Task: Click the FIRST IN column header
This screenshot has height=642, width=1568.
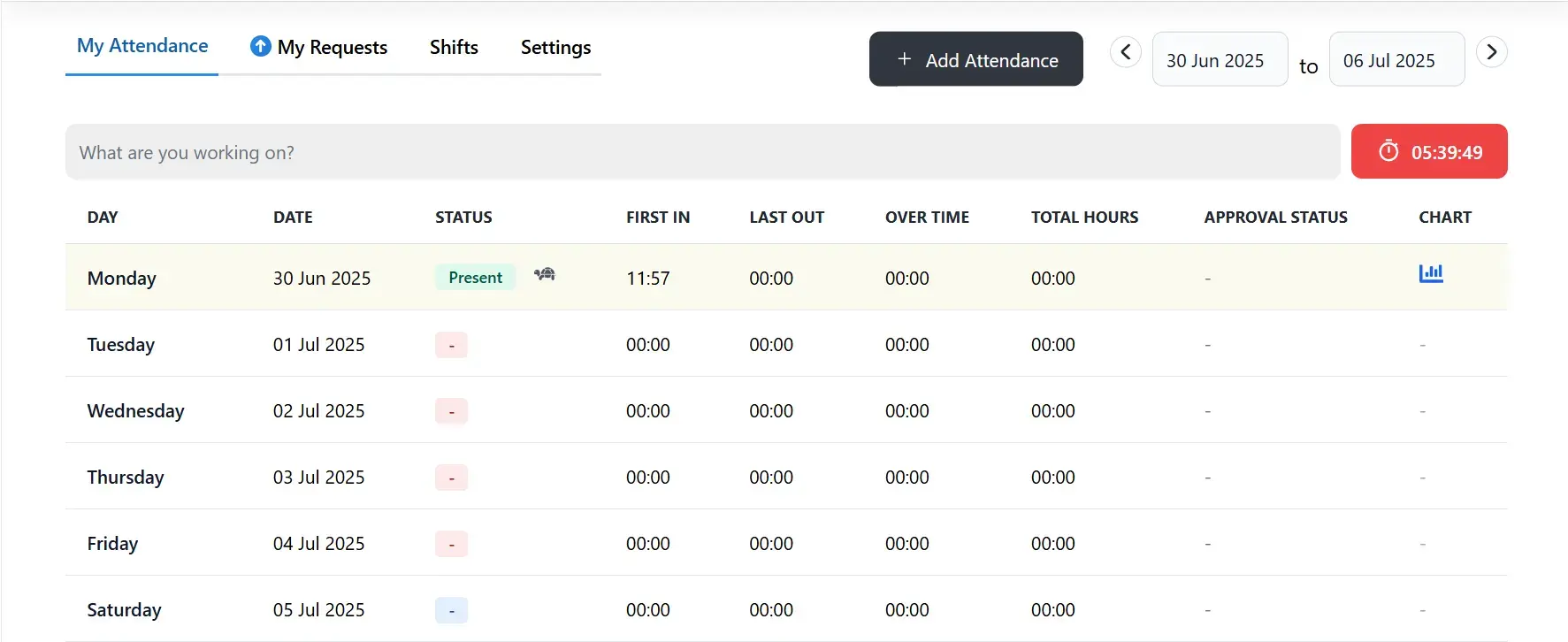Action: click(658, 218)
